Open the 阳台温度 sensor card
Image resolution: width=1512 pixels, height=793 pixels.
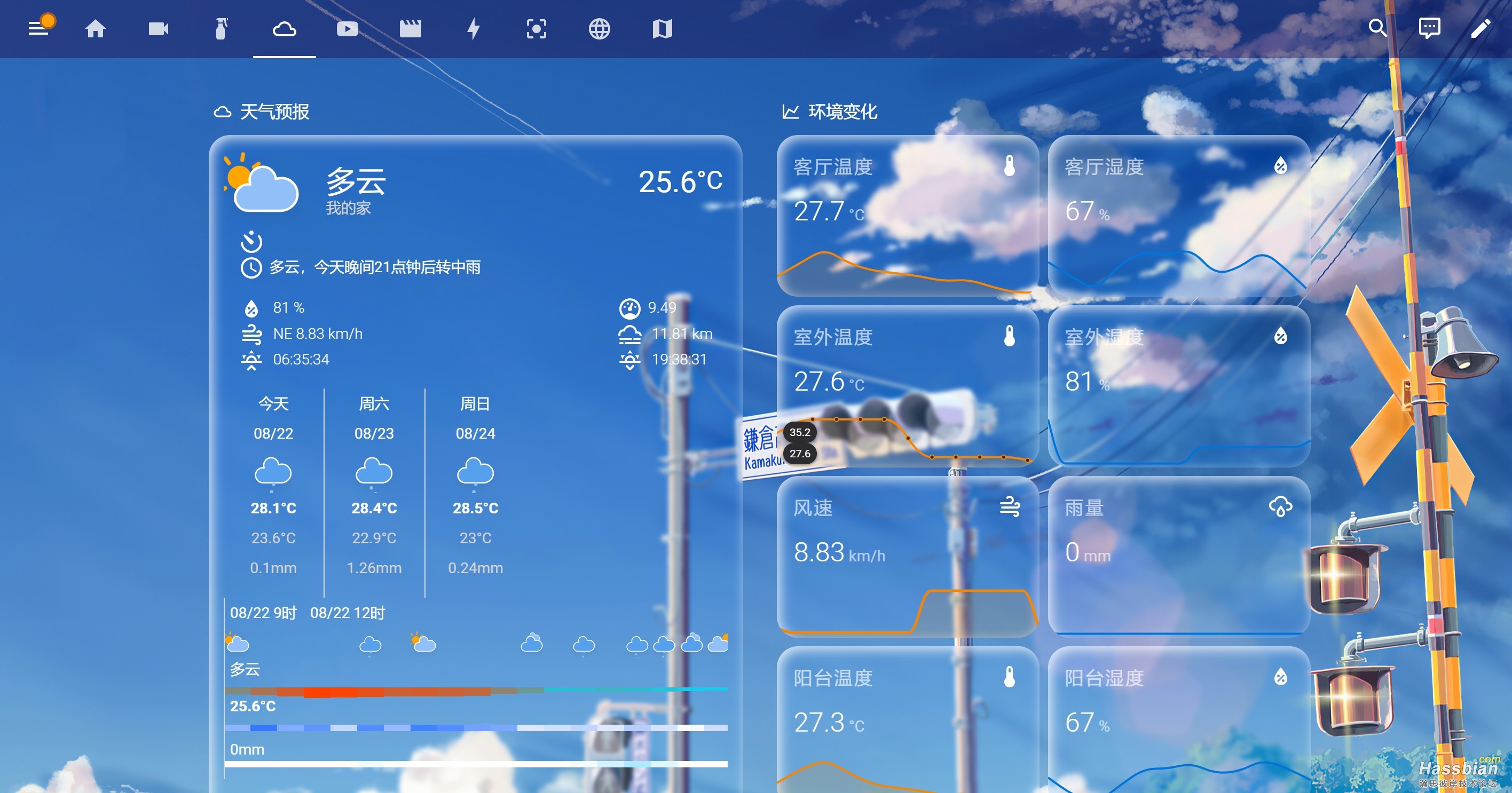908,720
